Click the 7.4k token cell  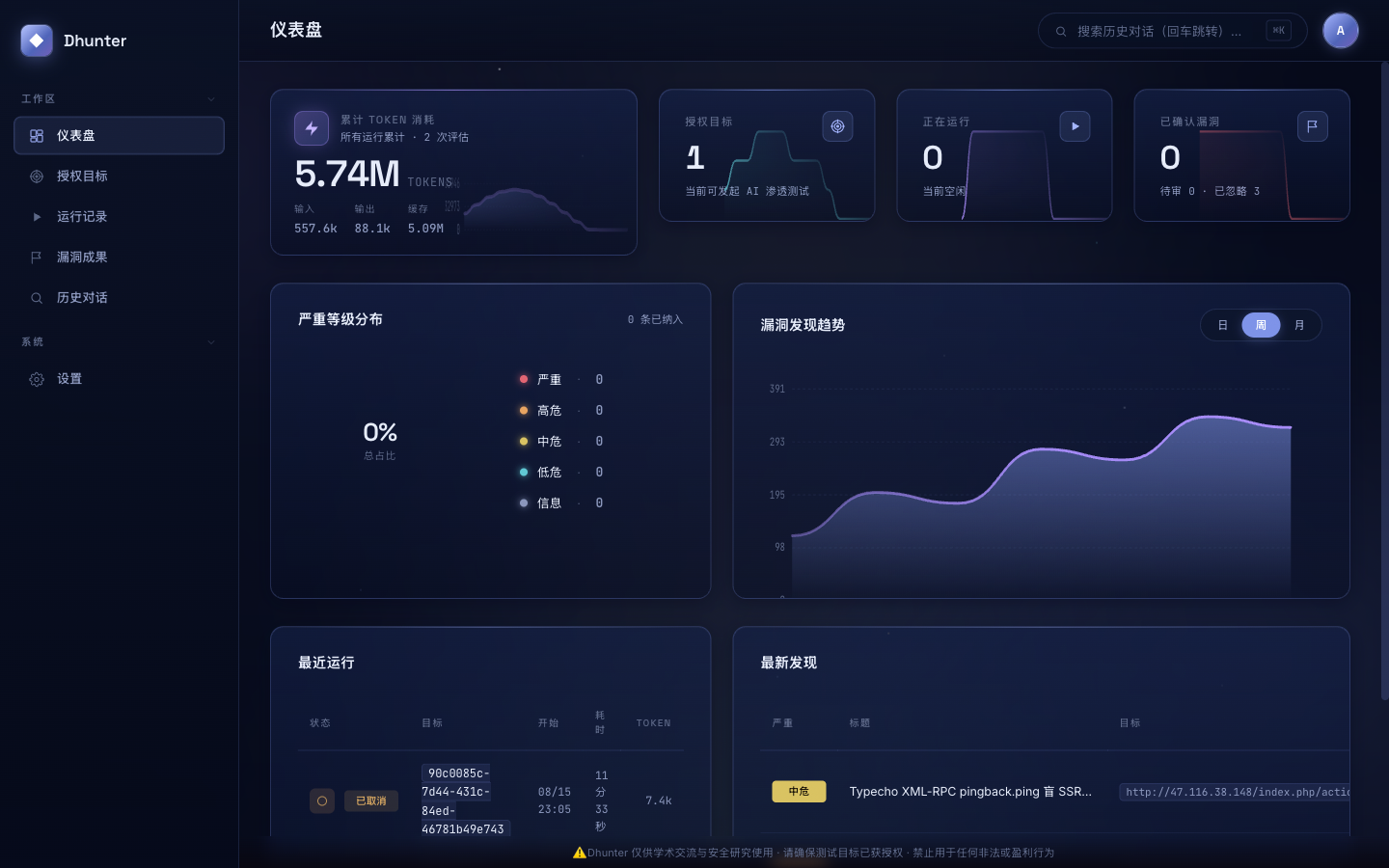coord(659,801)
